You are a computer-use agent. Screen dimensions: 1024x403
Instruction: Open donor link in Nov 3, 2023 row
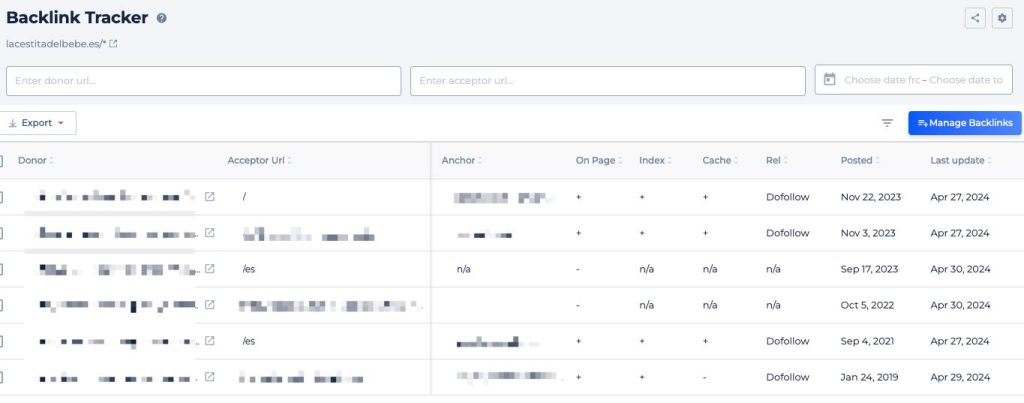coord(209,233)
